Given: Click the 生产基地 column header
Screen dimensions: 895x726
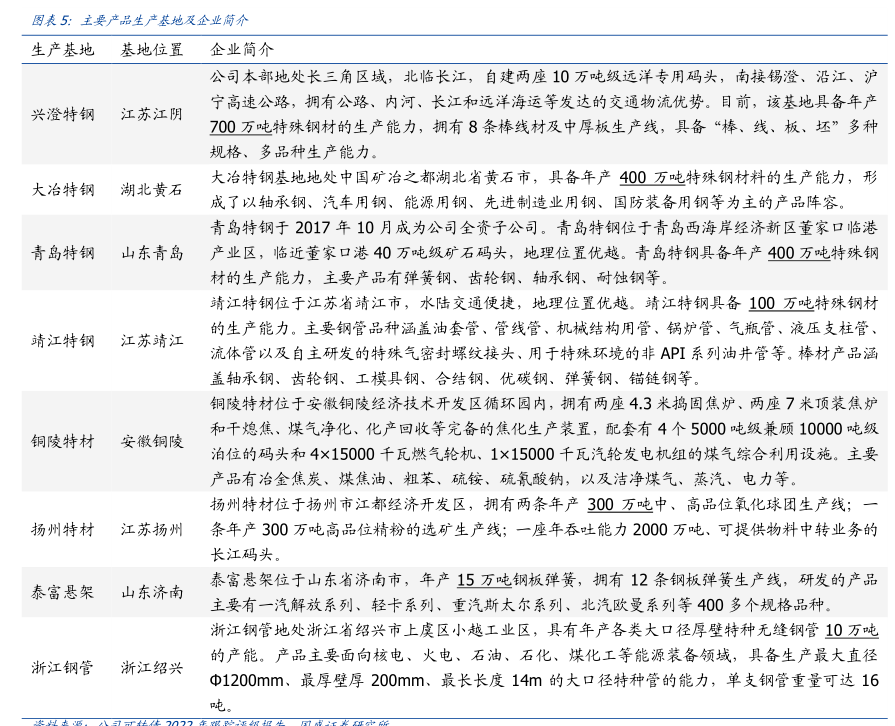Looking at the screenshot, I should [63, 49].
